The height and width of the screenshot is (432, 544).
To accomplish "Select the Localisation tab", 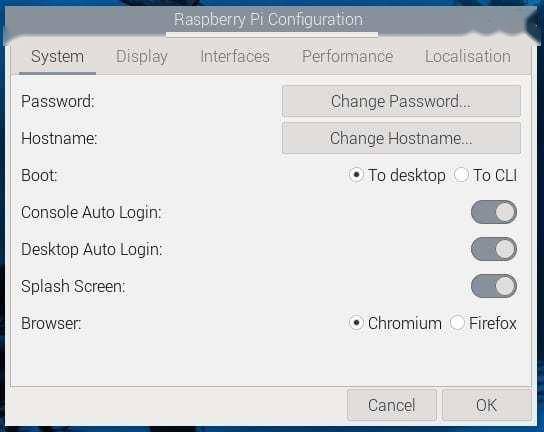I will tap(468, 57).
